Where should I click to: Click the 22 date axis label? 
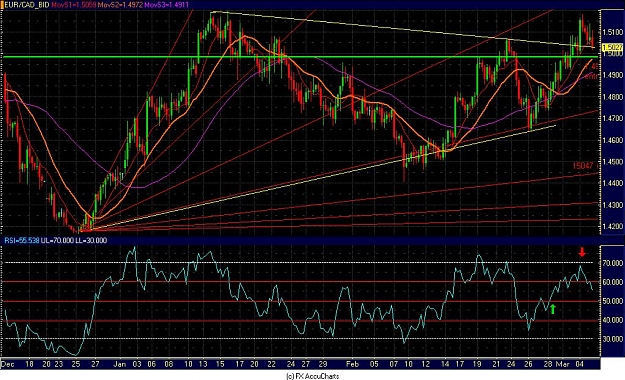pos(271,364)
